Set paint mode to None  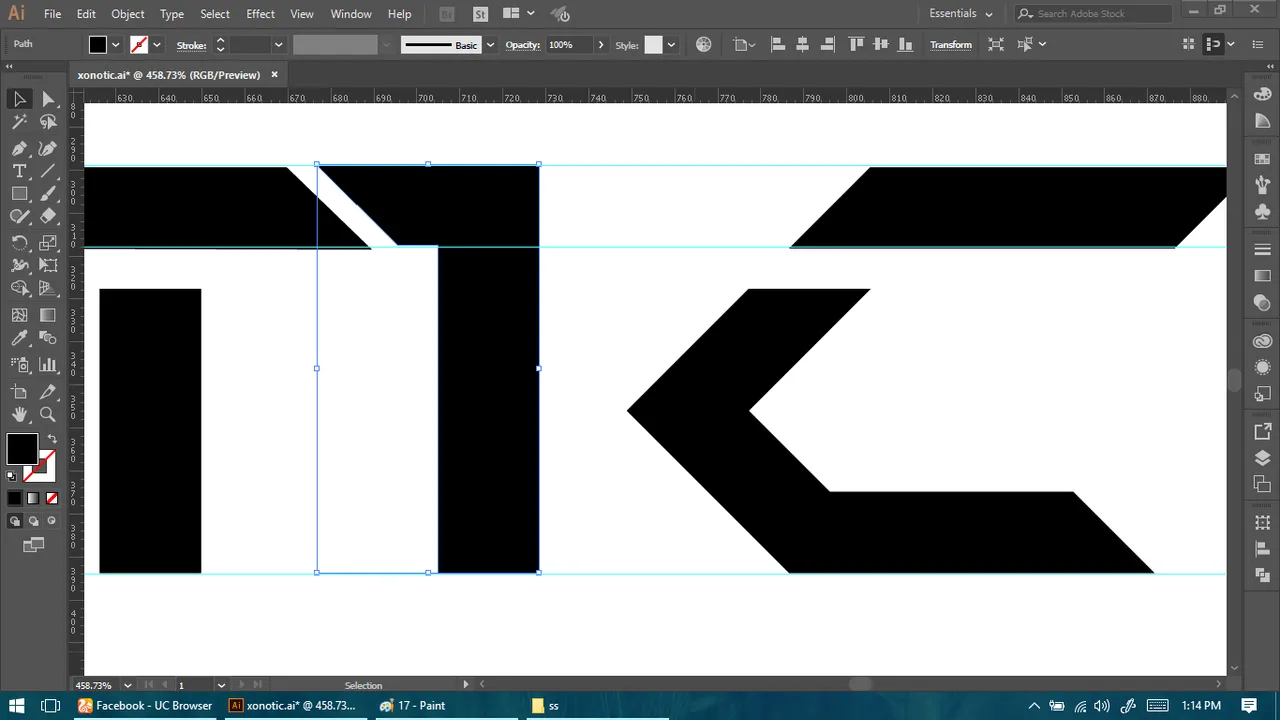[52, 498]
